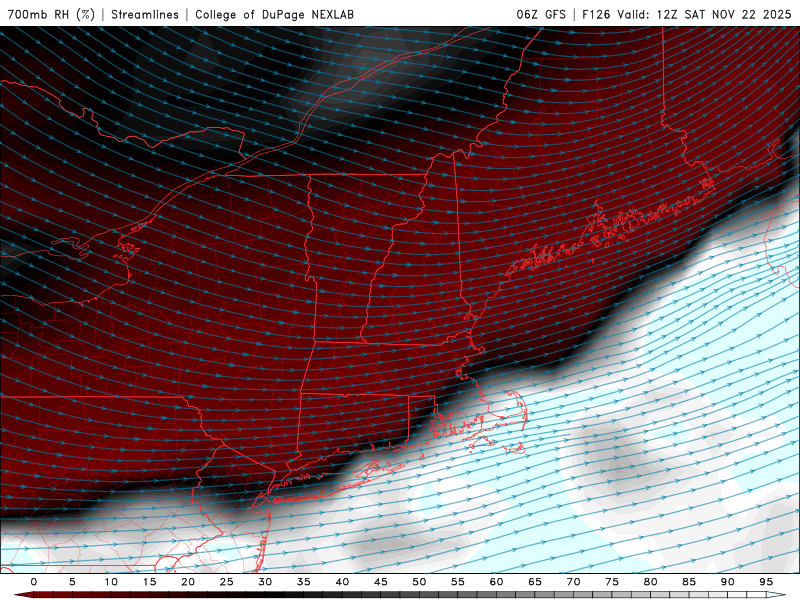Click the color scale label "40"
The width and height of the screenshot is (800, 600).
click(x=342, y=582)
